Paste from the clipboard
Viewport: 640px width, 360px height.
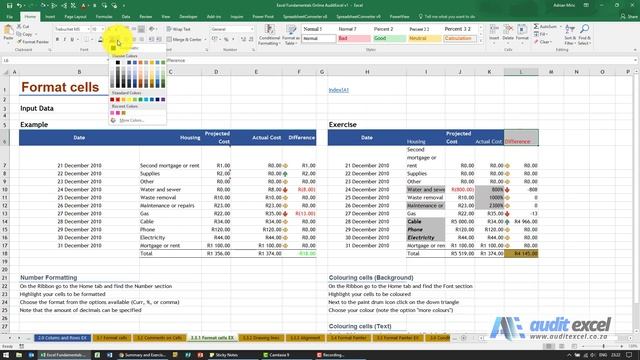click(8, 33)
